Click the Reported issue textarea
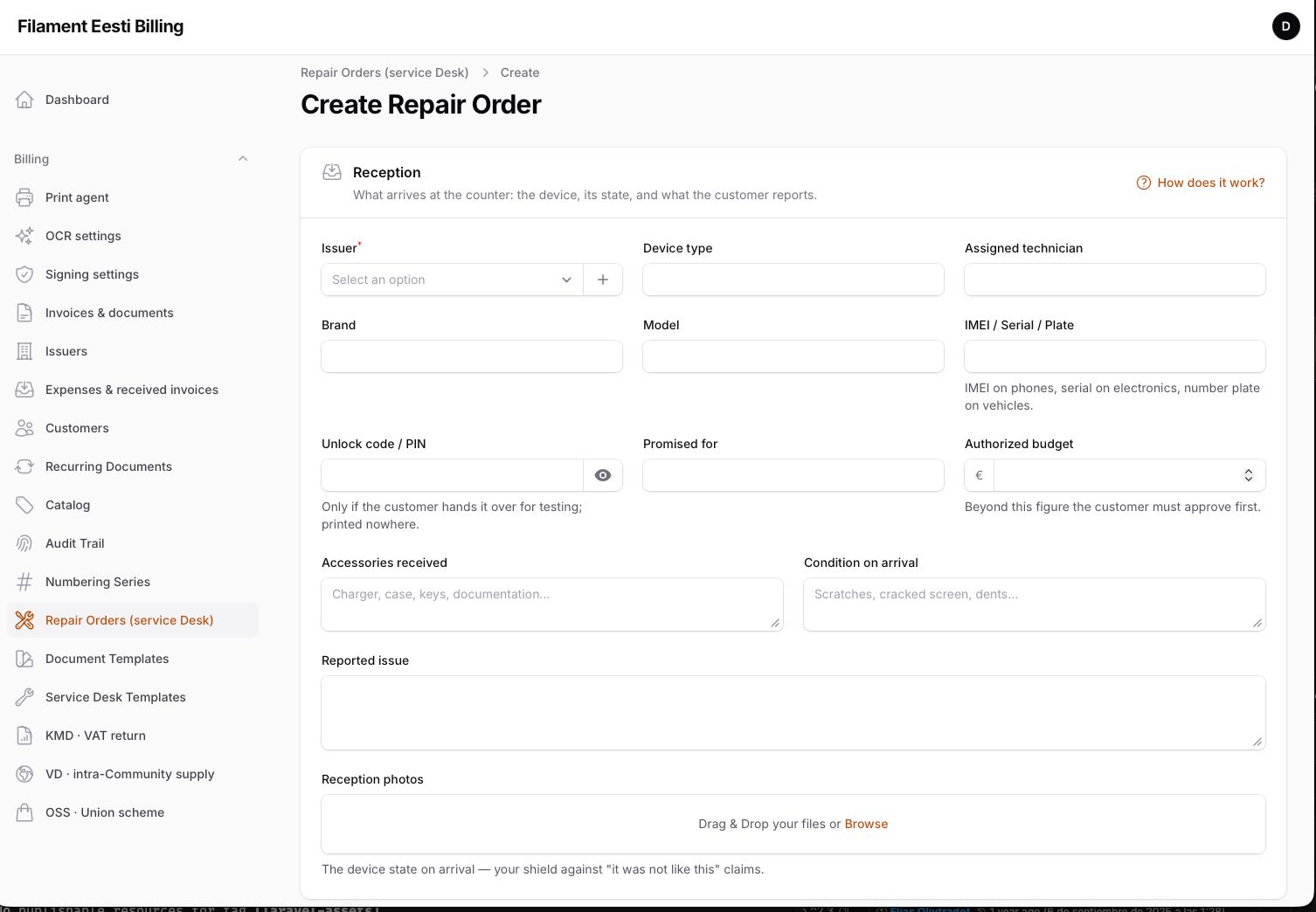Viewport: 1316px width, 912px height. tap(793, 713)
